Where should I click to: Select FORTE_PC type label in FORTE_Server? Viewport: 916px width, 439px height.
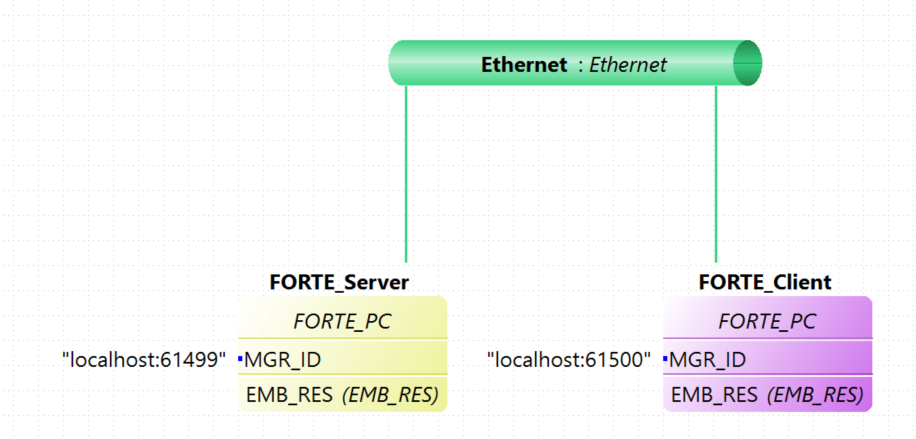pyautogui.click(x=342, y=321)
